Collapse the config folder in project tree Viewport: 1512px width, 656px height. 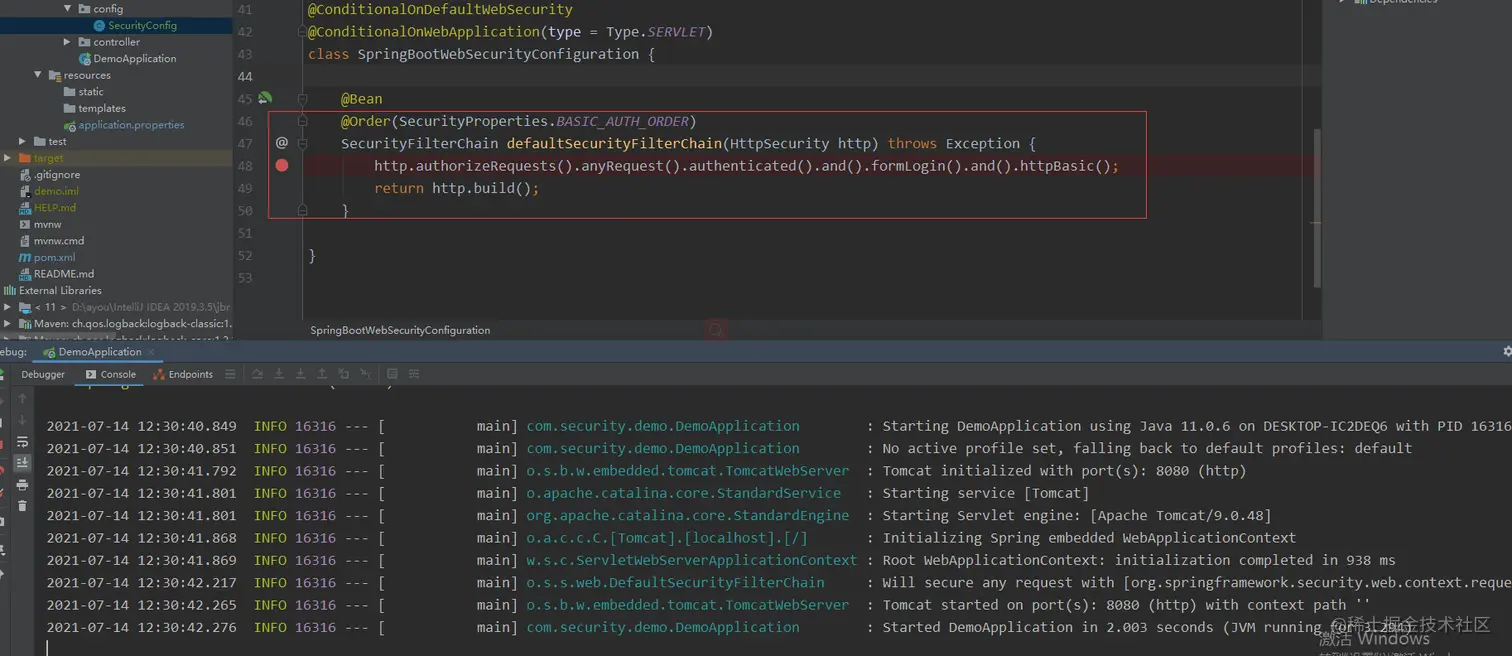(x=68, y=8)
